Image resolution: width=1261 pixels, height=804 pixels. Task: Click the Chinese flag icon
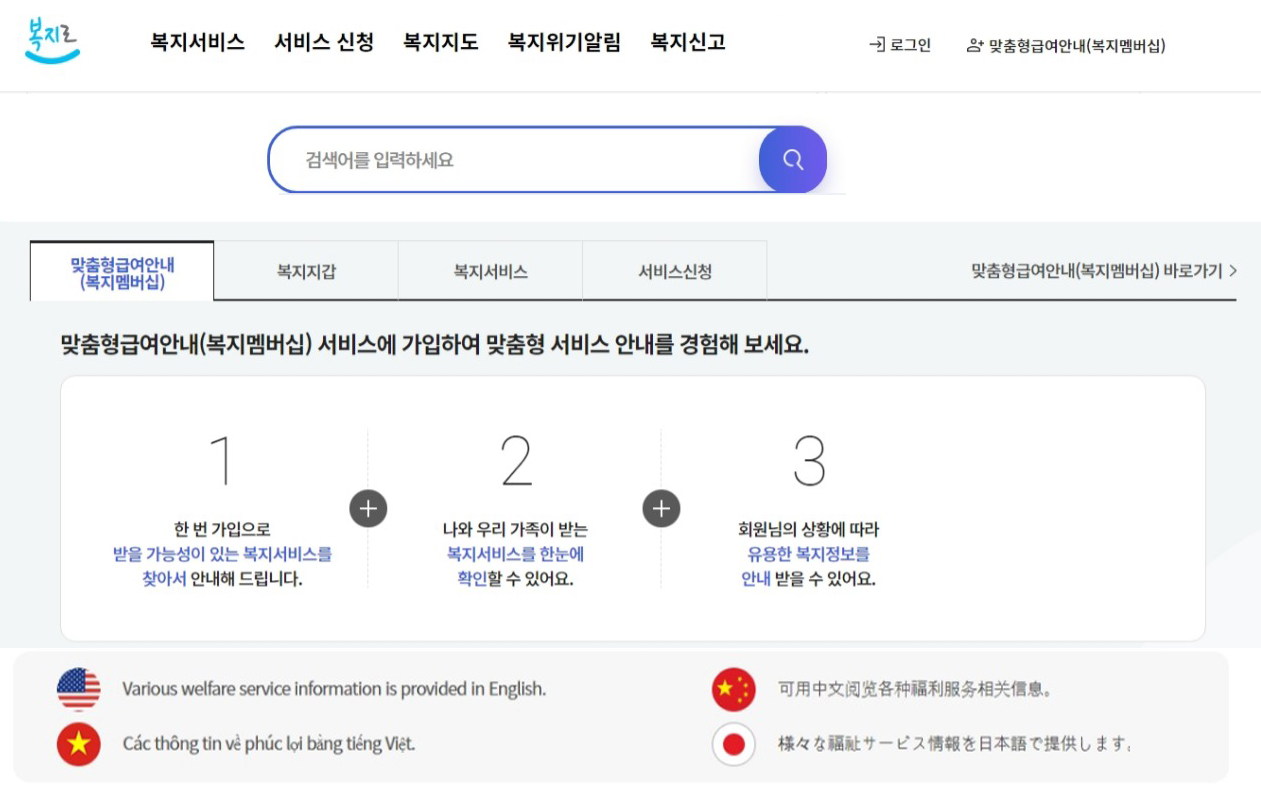pyautogui.click(x=734, y=689)
